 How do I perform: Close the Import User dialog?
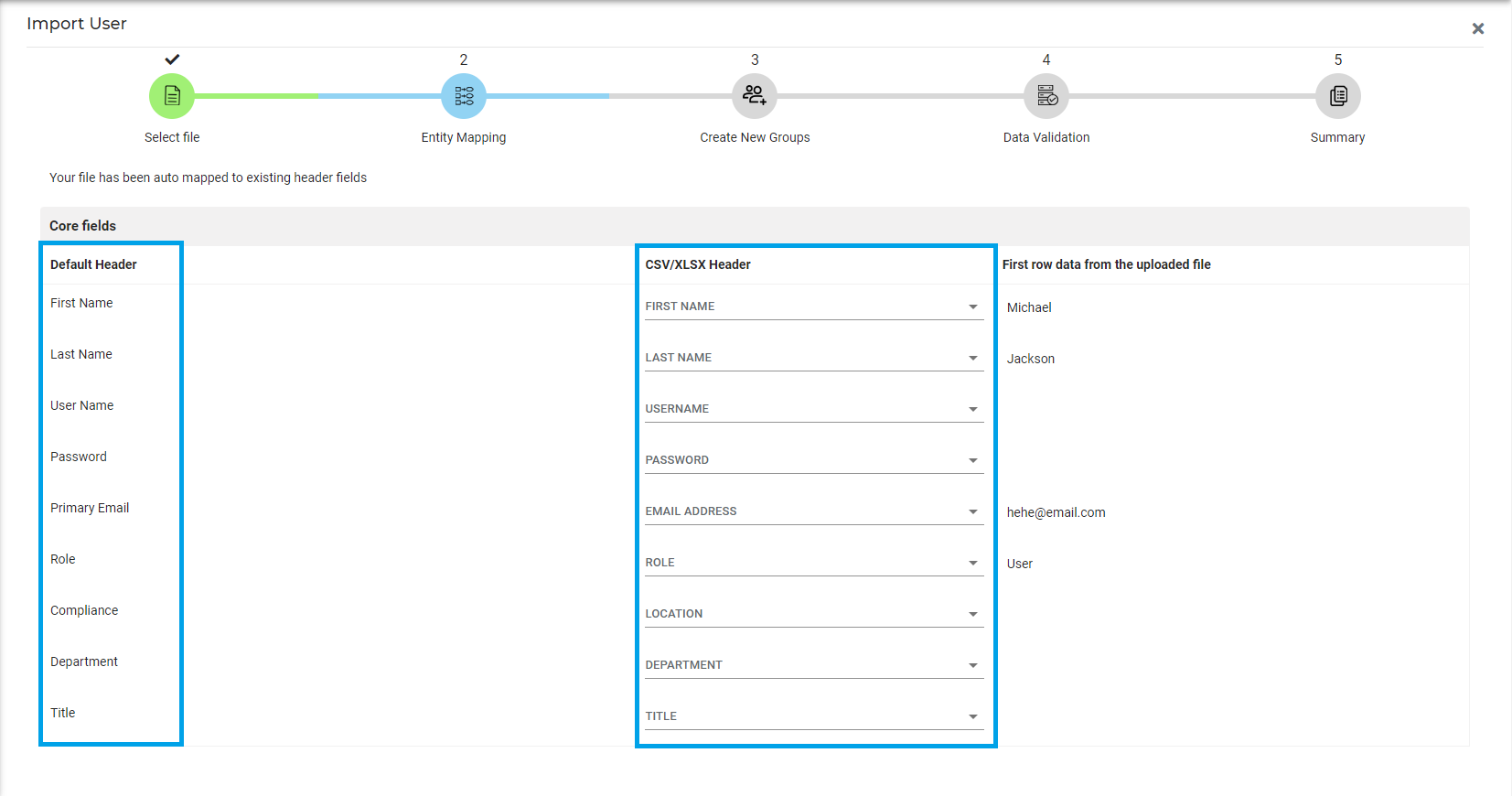(1477, 28)
